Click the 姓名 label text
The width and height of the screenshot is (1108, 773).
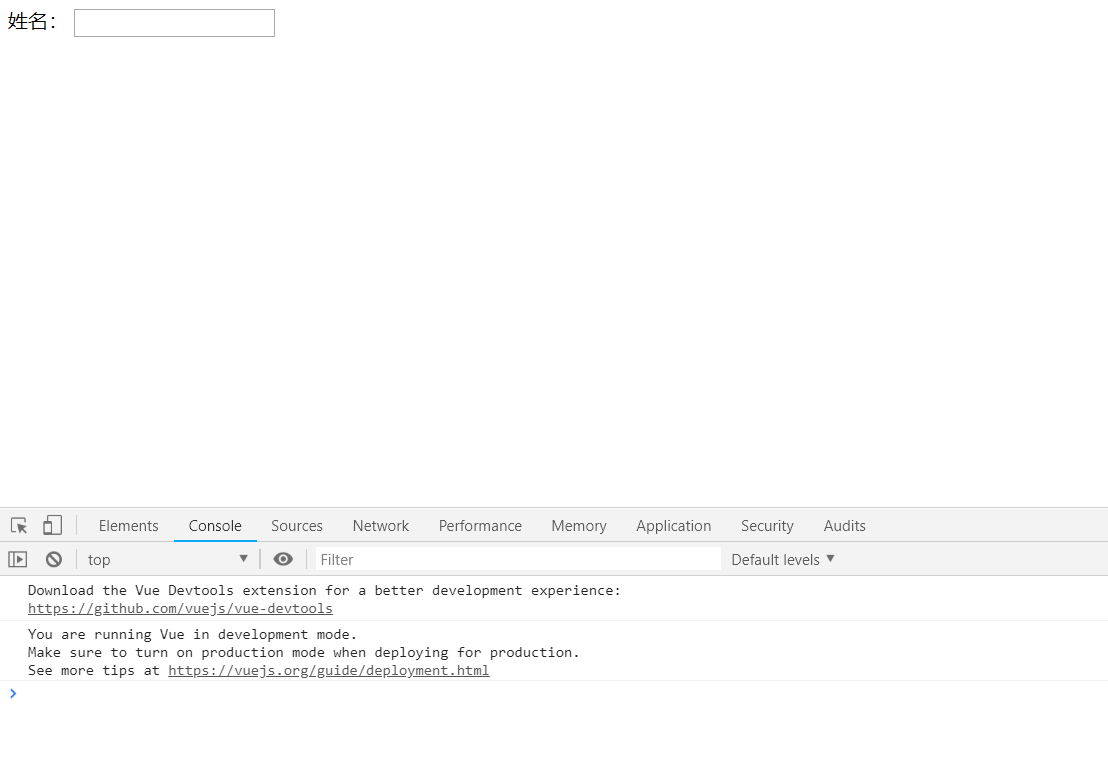click(32, 22)
